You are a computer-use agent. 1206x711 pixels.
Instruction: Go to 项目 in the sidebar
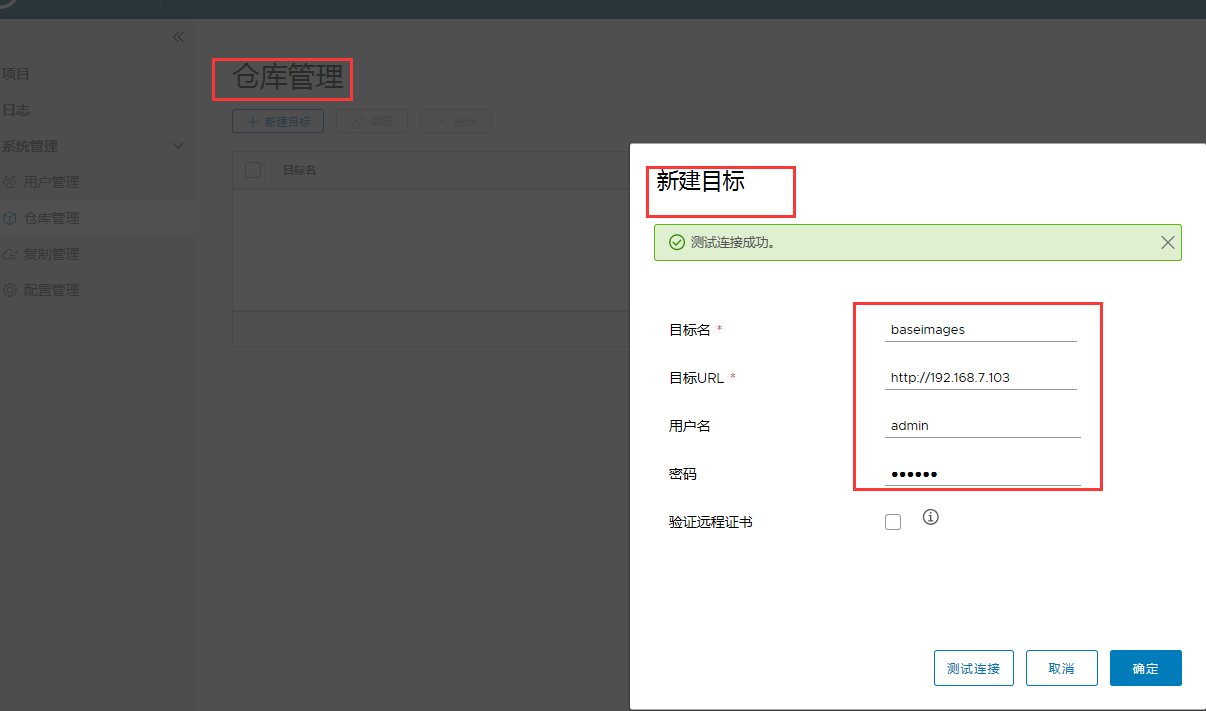coord(16,74)
